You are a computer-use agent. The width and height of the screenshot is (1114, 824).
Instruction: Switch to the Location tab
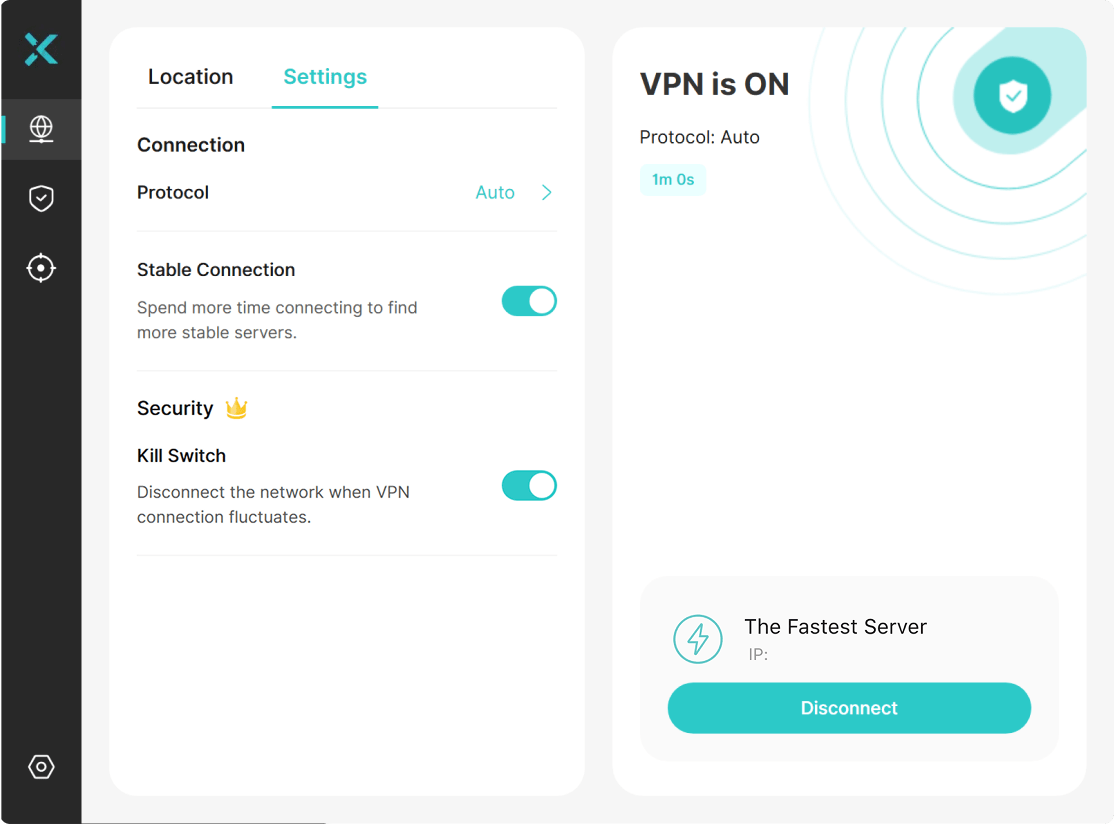point(190,77)
